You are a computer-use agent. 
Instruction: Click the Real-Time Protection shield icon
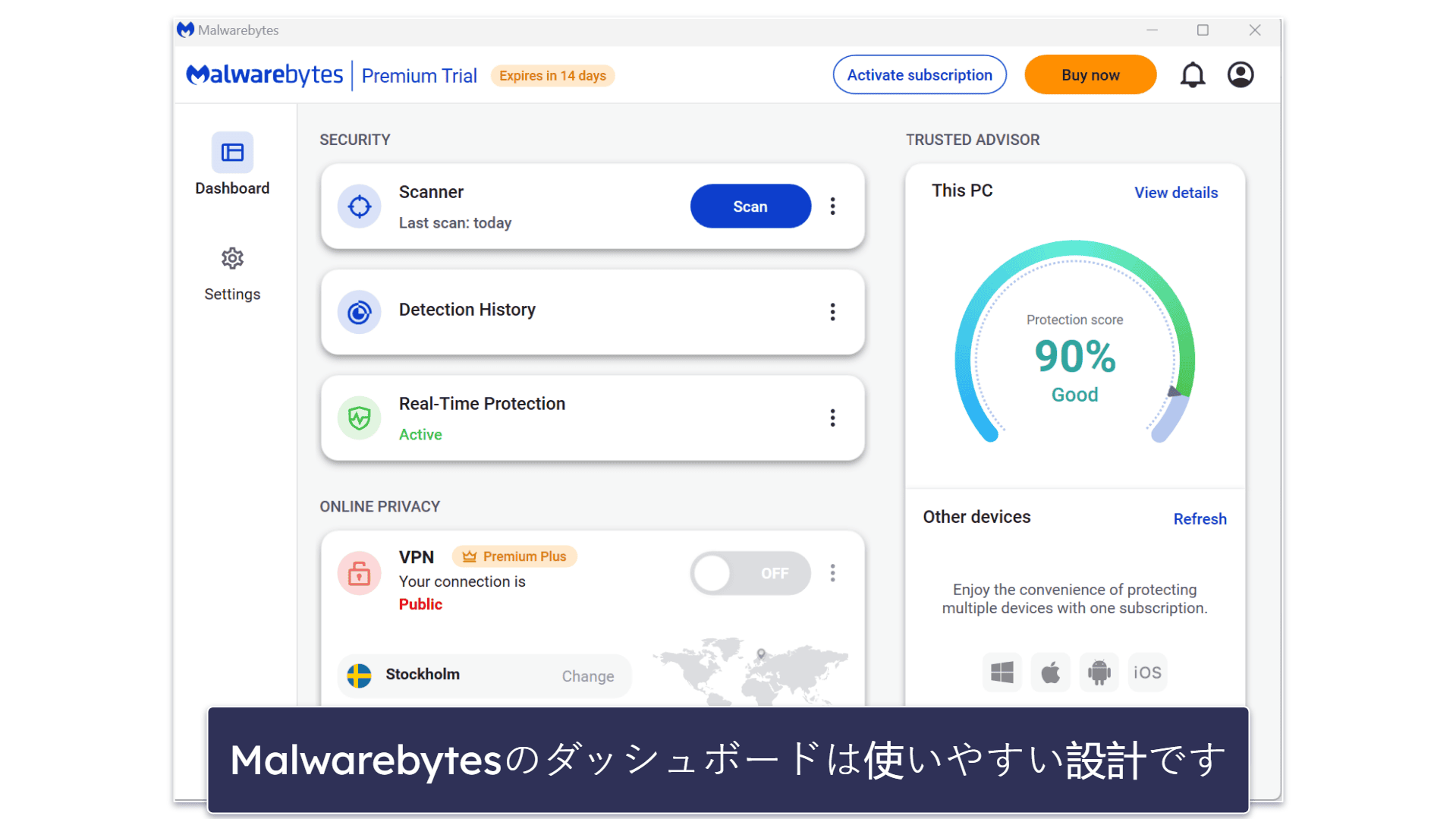click(359, 417)
